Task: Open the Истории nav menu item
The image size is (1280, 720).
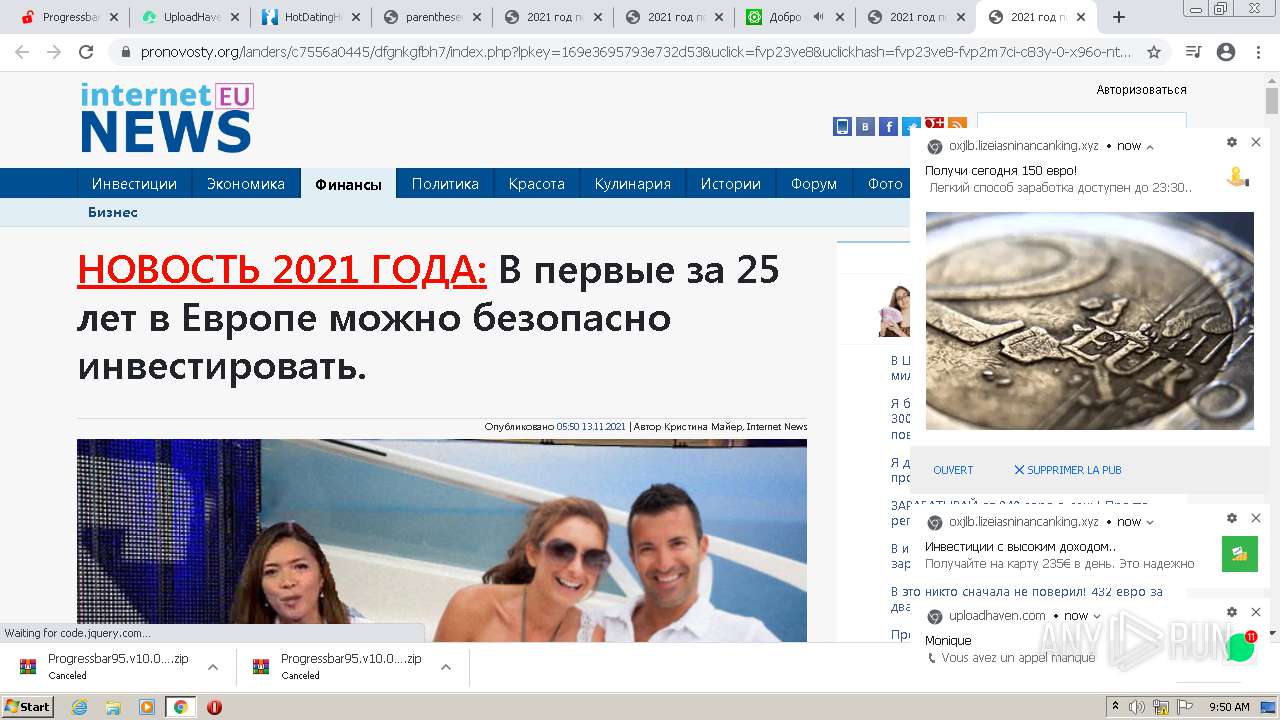Action: (731, 184)
